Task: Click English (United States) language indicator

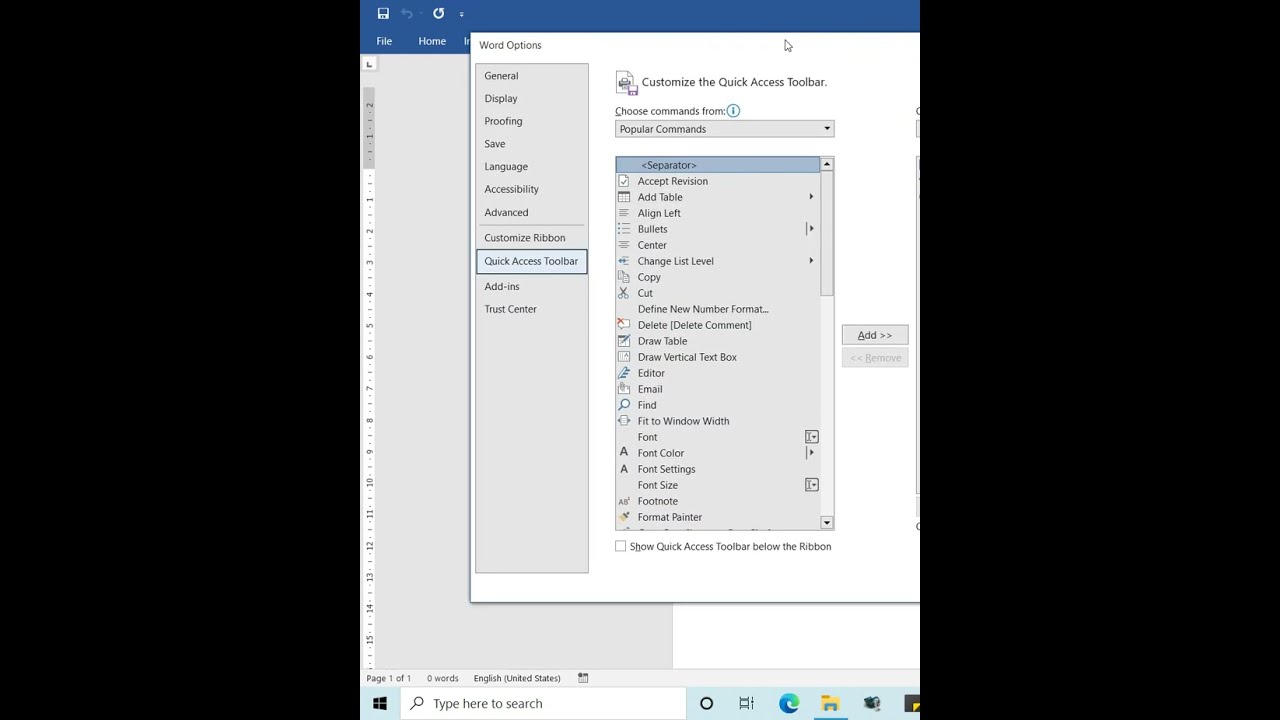Action: [517, 678]
